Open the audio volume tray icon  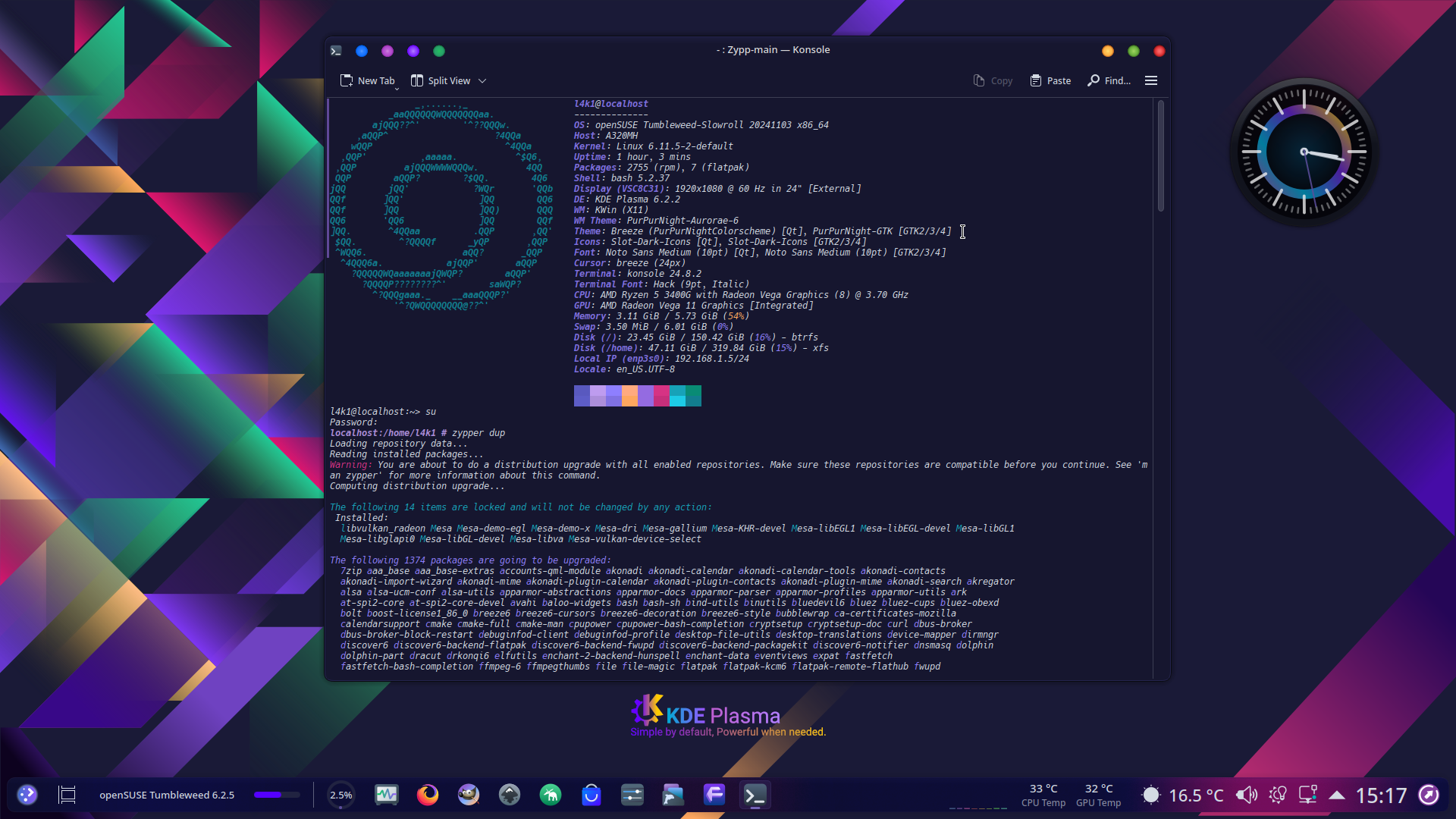coord(1247,795)
